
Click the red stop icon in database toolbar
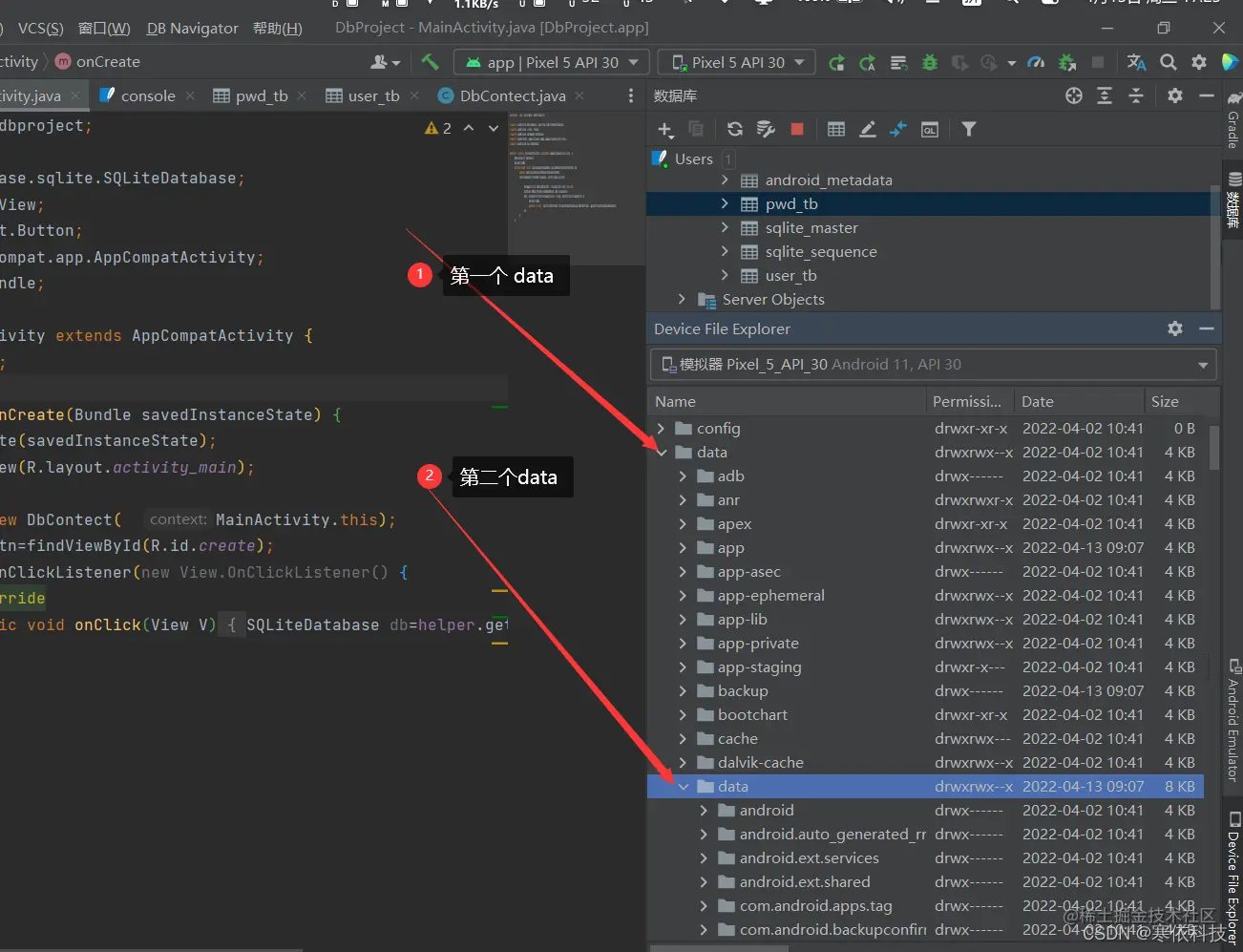797,129
